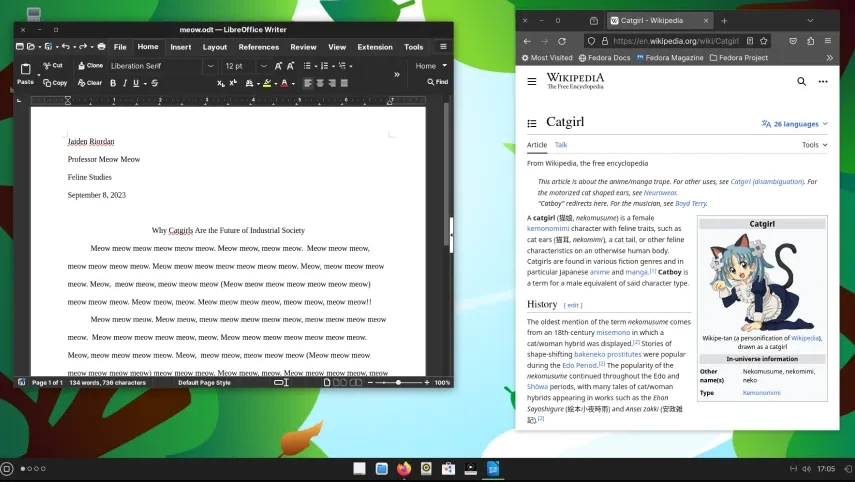Switch to the Talk tab on Wikipedia
Screen dimensions: 855x482
coord(561,145)
